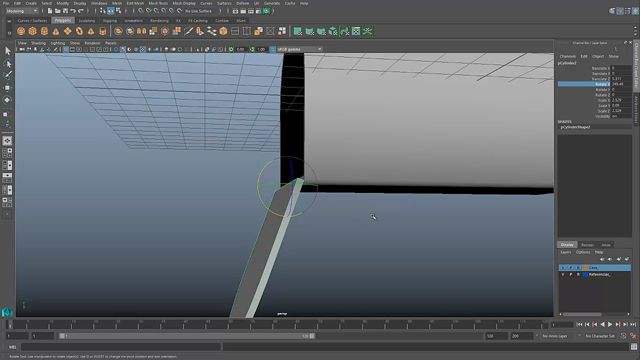The image size is (640, 360).
Task: Open the Modeling menu set dropdown
Action: point(22,11)
